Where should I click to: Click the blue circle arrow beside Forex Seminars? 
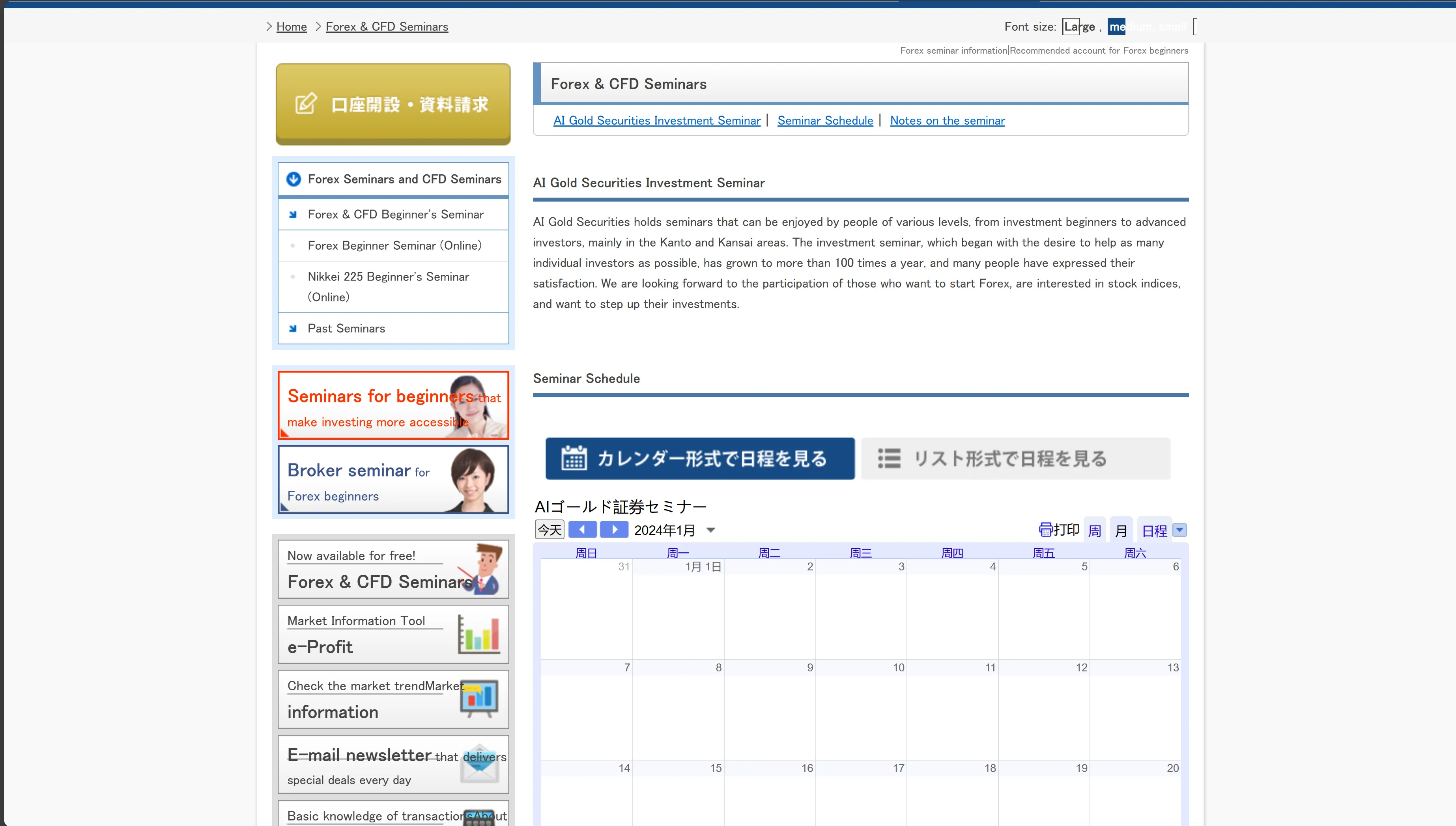[x=293, y=179]
